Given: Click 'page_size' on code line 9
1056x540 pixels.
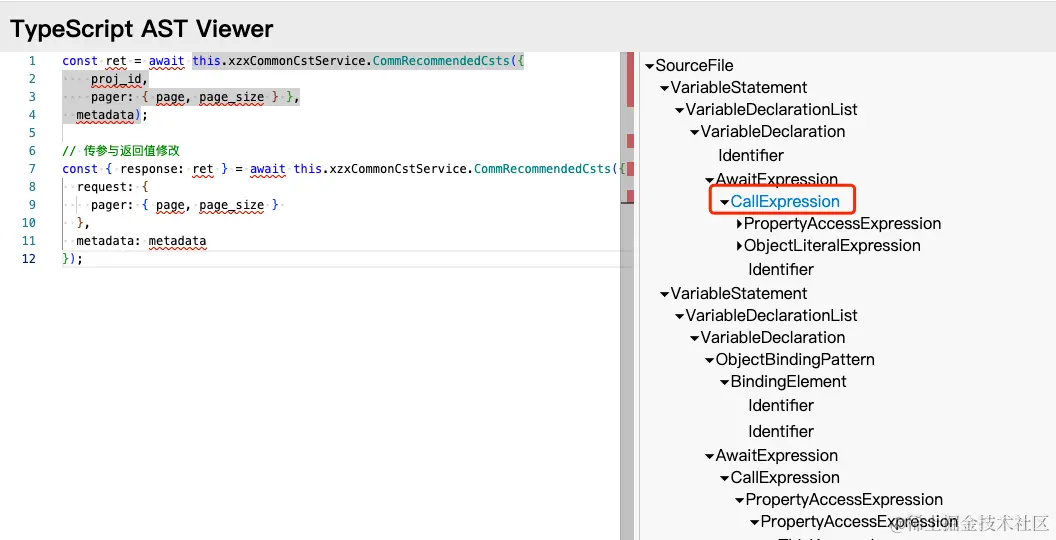Looking at the screenshot, I should tap(232, 205).
